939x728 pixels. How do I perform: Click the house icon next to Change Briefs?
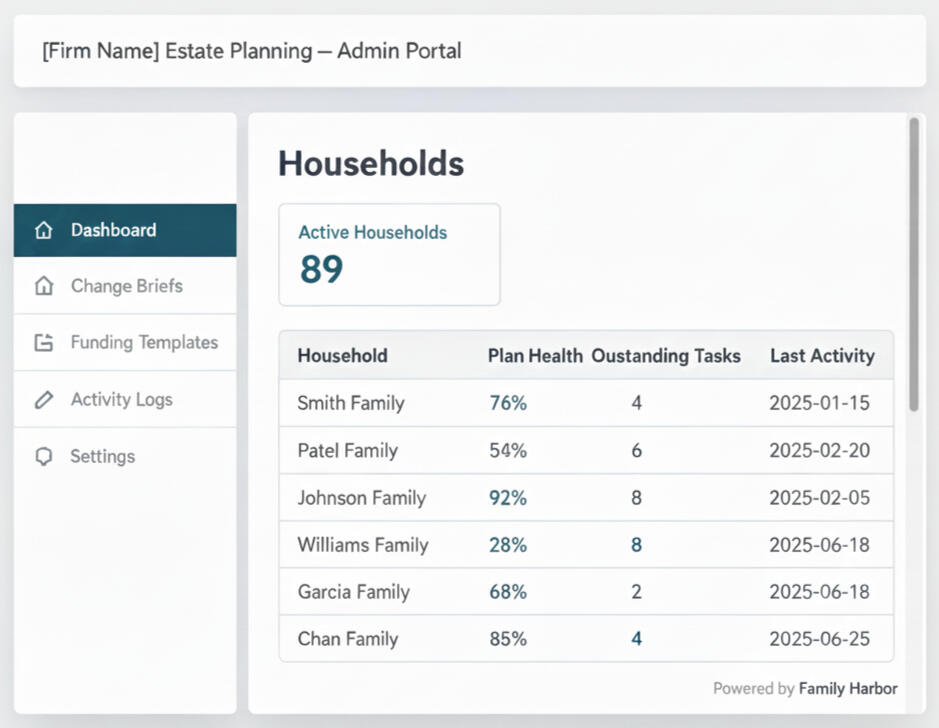coord(44,286)
